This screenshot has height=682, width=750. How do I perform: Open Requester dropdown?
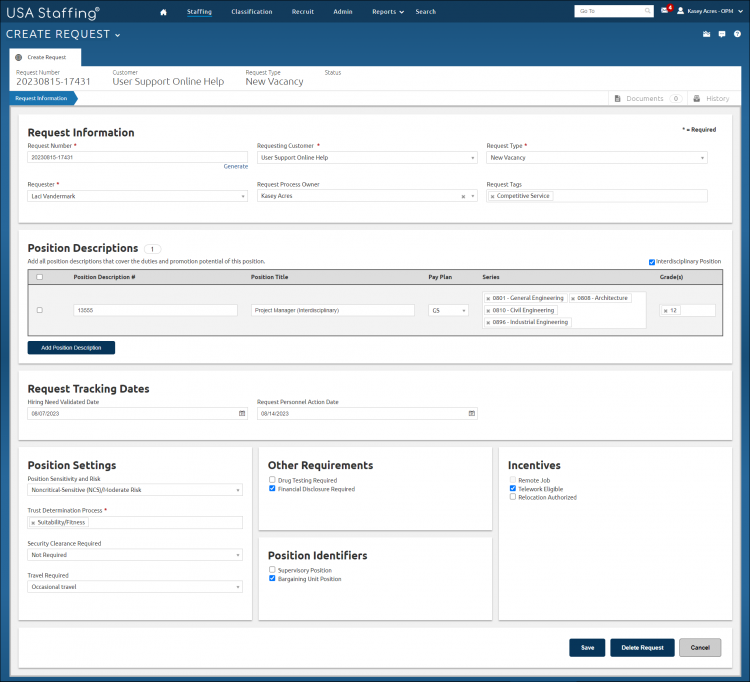(x=137, y=196)
